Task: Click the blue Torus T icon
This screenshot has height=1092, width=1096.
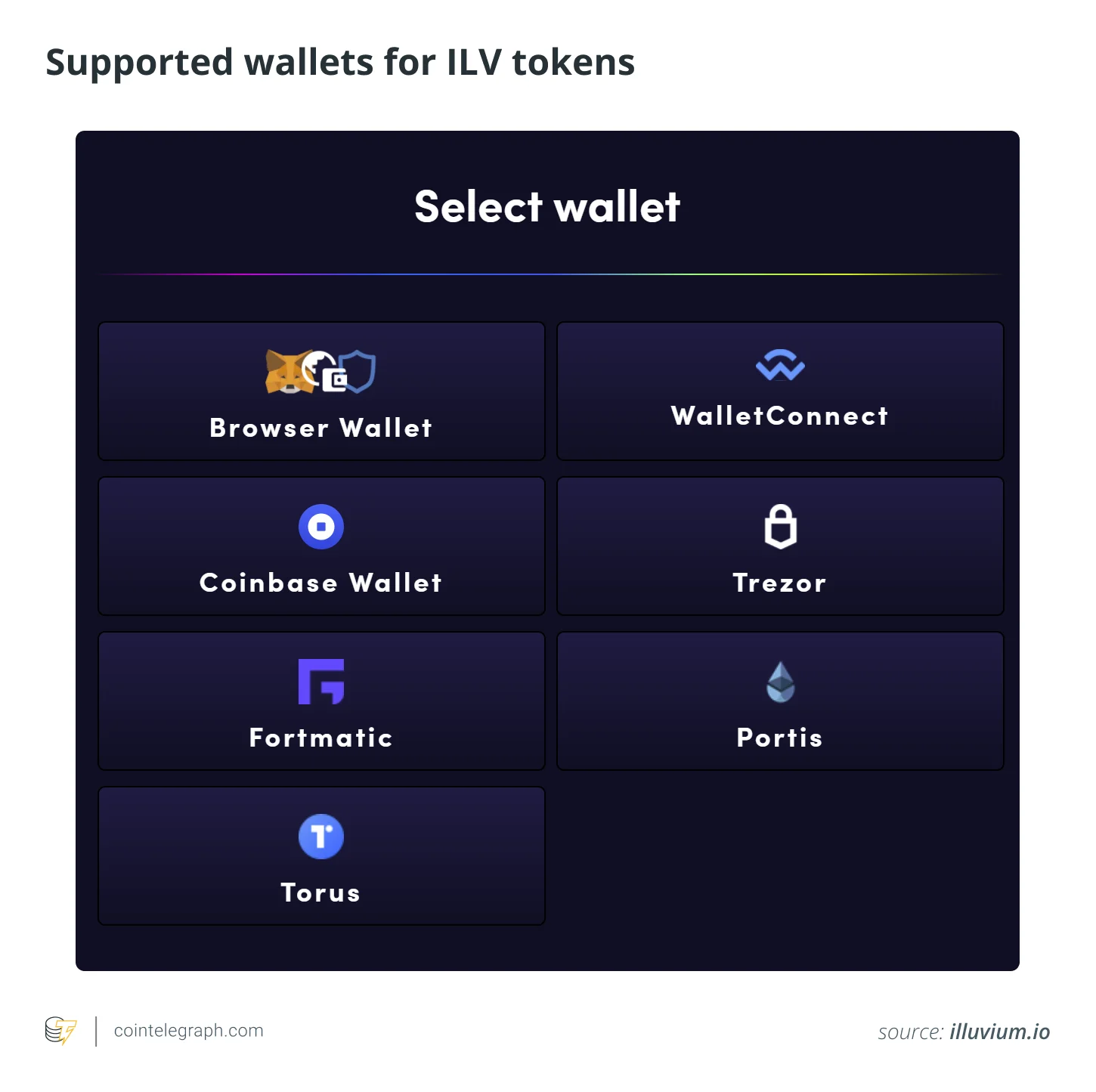Action: tap(321, 837)
